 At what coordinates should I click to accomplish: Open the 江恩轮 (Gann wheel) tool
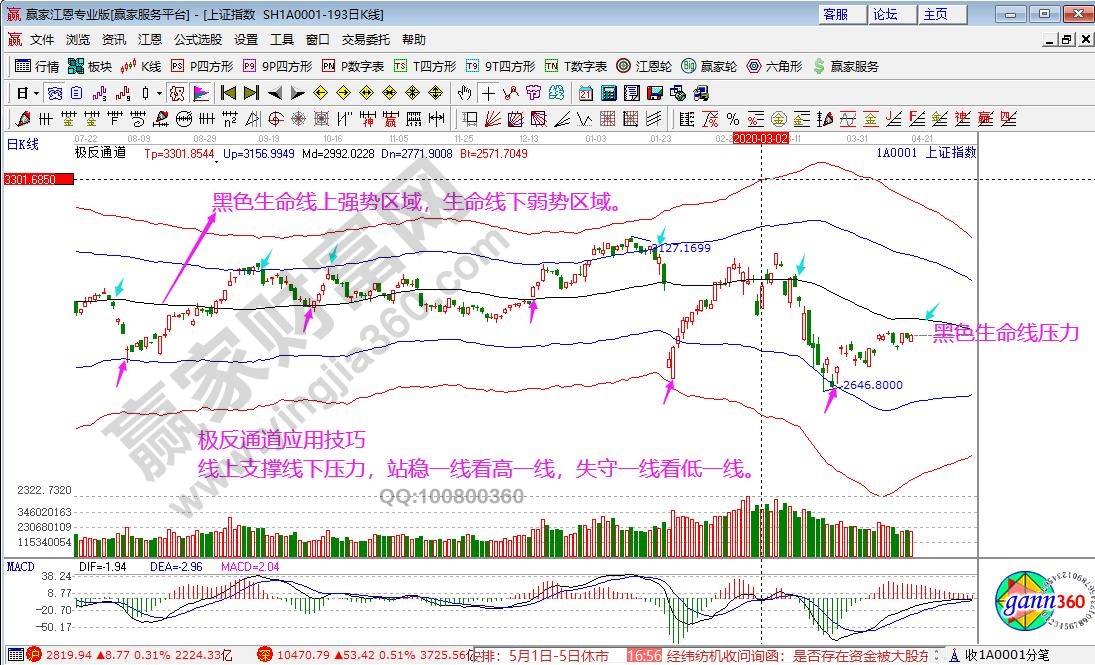click(x=645, y=66)
